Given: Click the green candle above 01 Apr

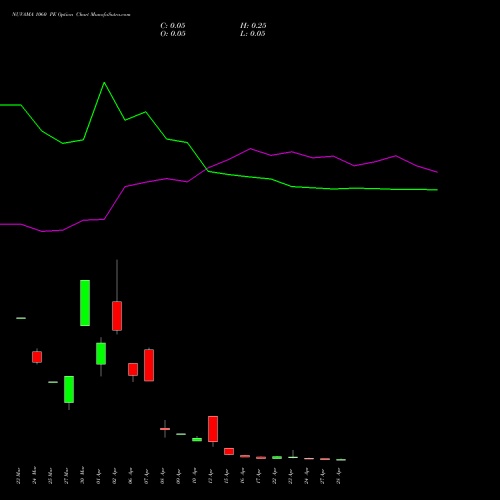Looking at the screenshot, I should pyautogui.click(x=101, y=354).
